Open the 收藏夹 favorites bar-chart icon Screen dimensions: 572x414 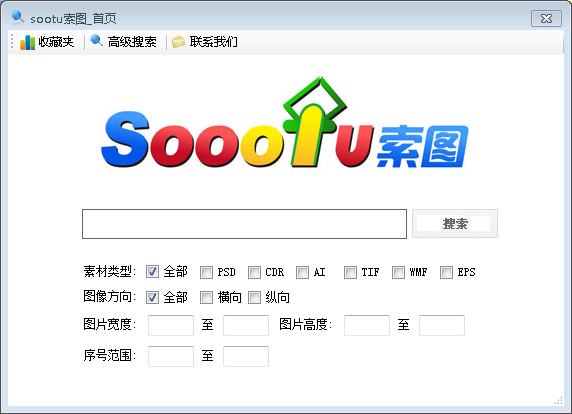27,42
